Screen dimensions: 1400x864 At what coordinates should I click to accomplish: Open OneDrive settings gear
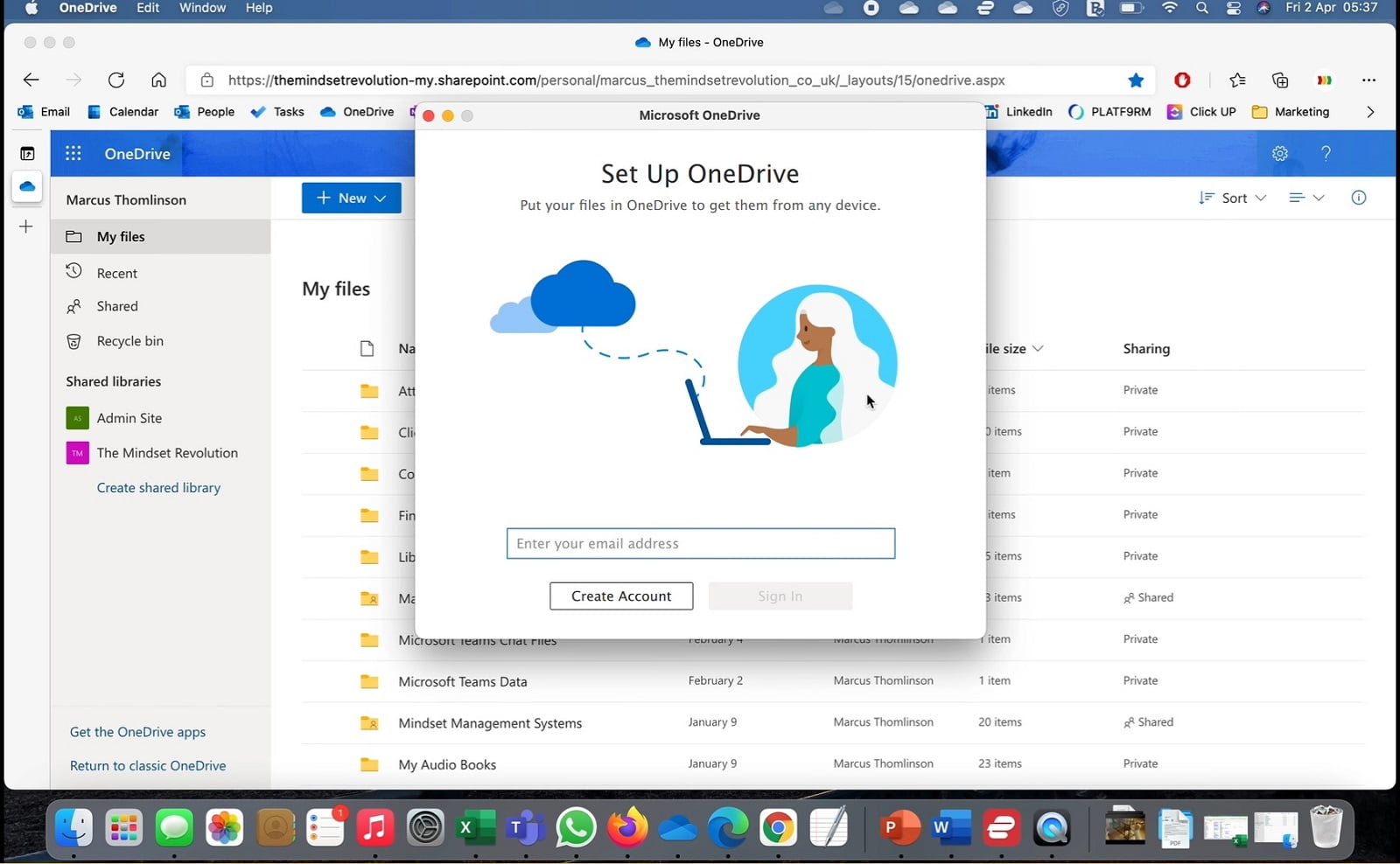[x=1280, y=153]
